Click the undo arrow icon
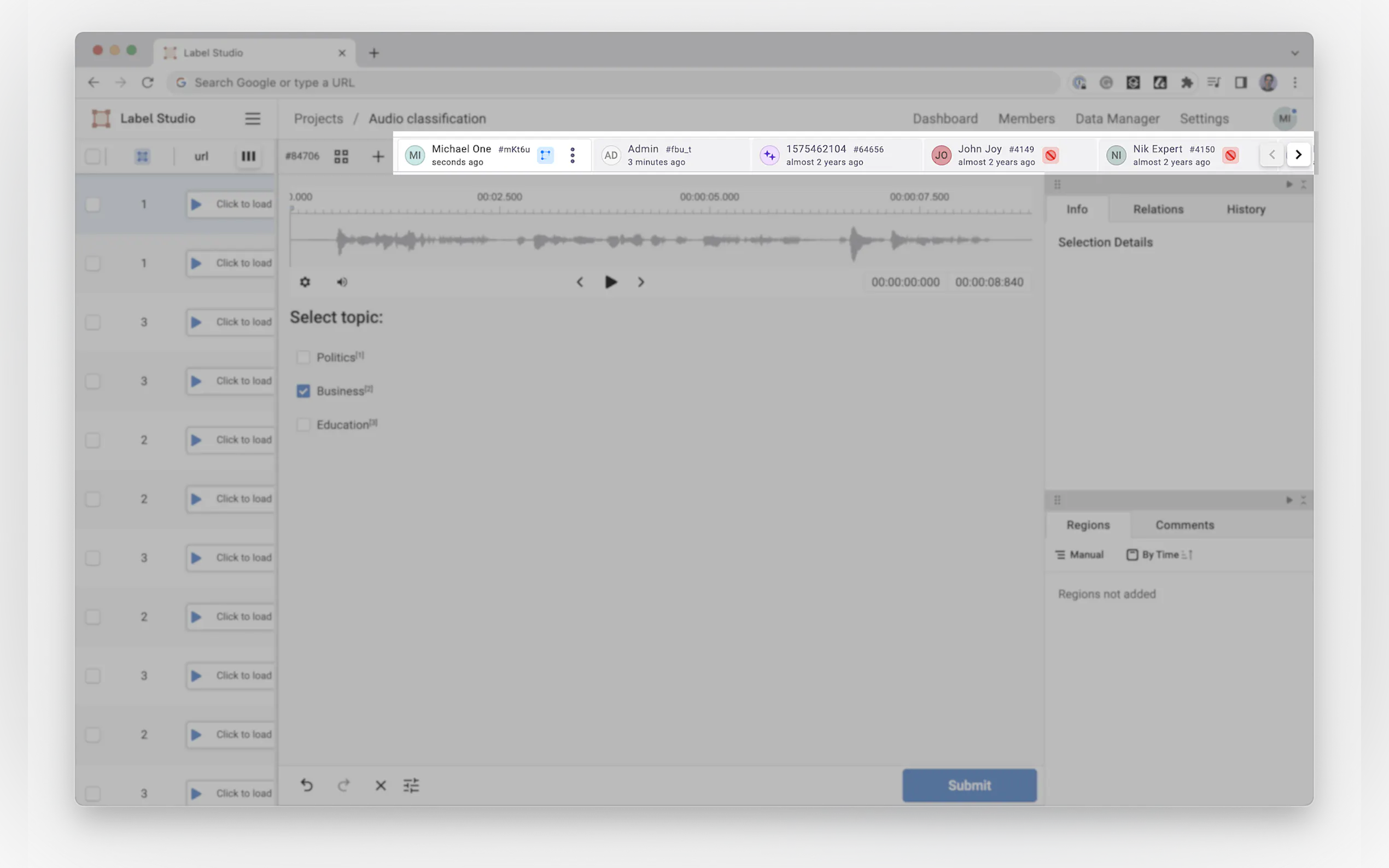1389x868 pixels. pos(307,785)
